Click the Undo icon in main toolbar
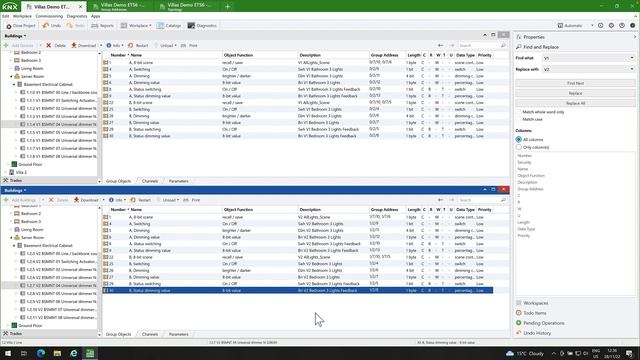Viewport: 640px width, 360px height. tap(46, 25)
